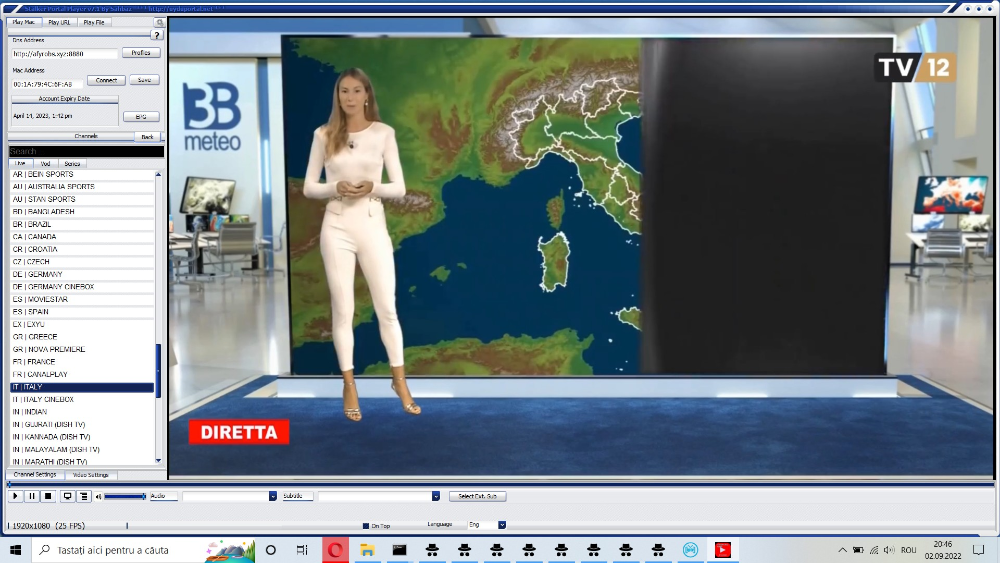Open Video Settings tab

click(x=91, y=475)
